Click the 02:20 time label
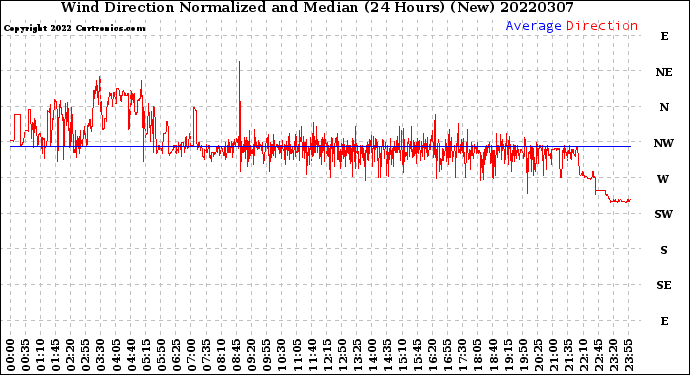 (x=71, y=355)
